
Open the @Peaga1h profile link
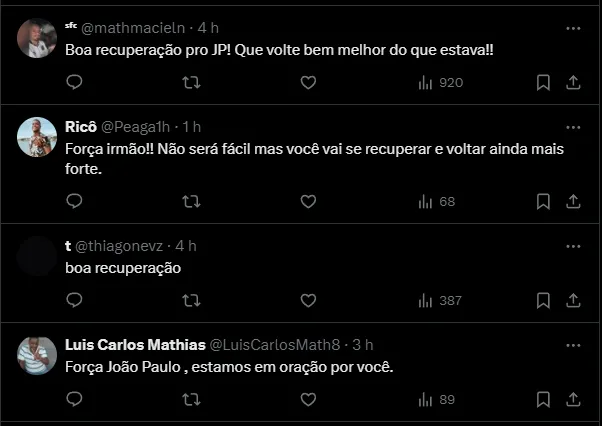click(x=139, y=127)
